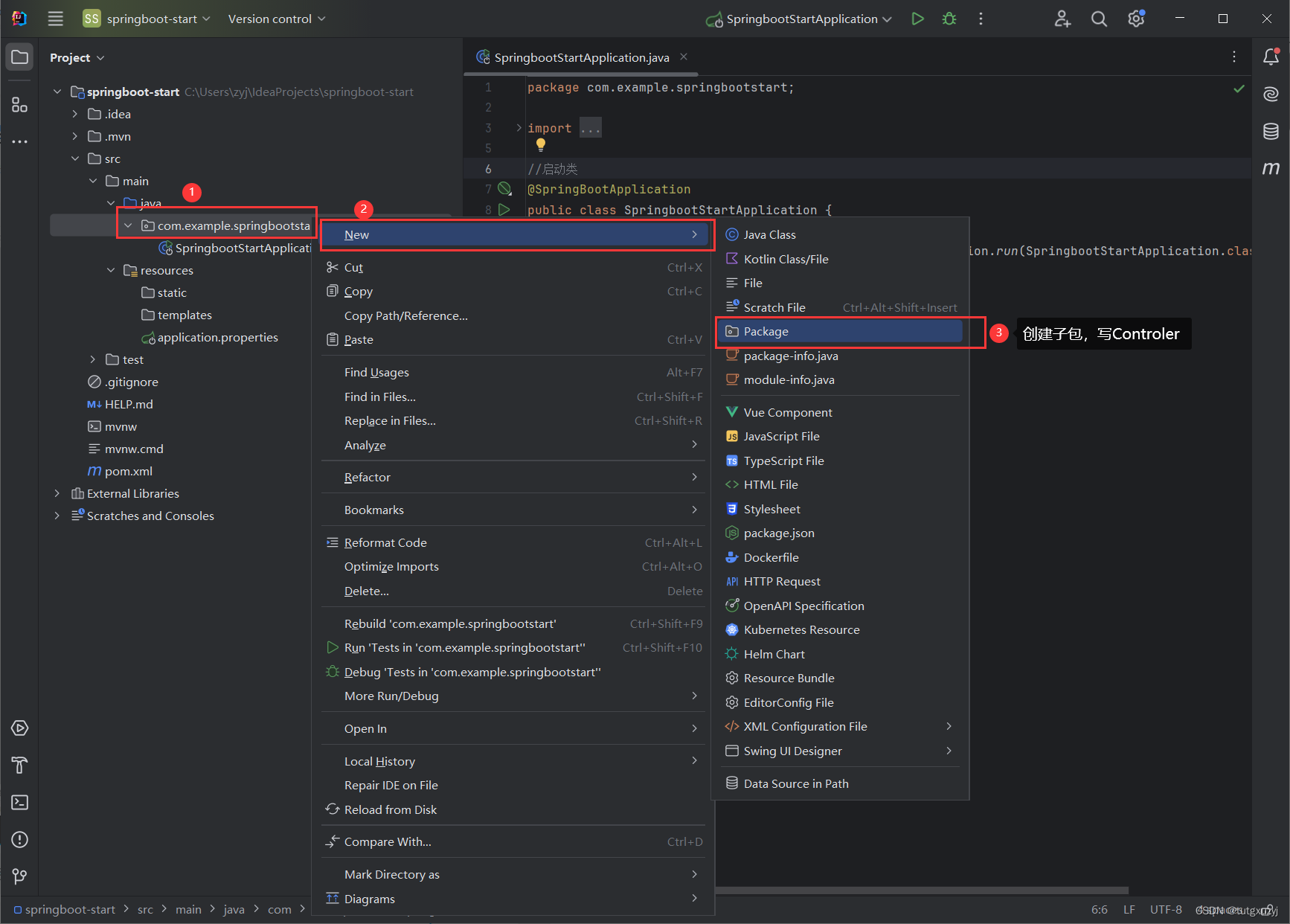The width and height of the screenshot is (1290, 924).
Task: Click the run gutter icon on line 8
Action: [x=504, y=210]
